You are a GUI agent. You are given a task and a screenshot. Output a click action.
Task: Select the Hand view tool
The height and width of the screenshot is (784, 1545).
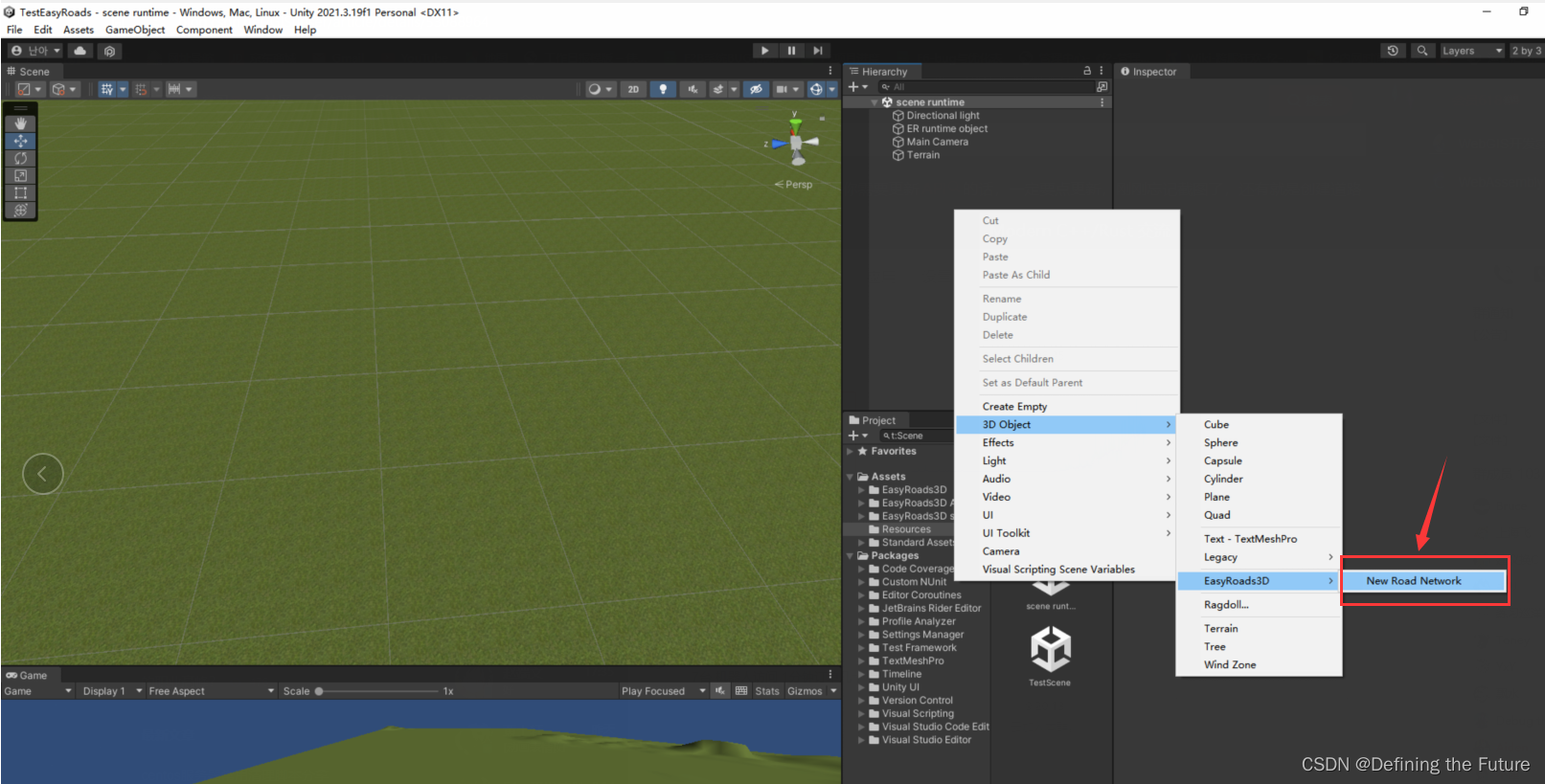click(20, 123)
